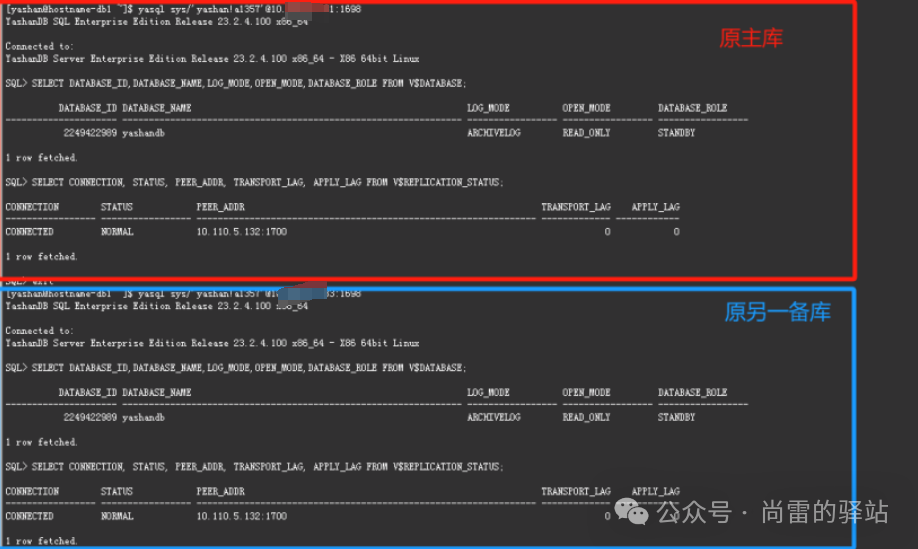Click the CONNECTION header in the lower session
The width and height of the screenshot is (918, 549).
[x=32, y=491]
